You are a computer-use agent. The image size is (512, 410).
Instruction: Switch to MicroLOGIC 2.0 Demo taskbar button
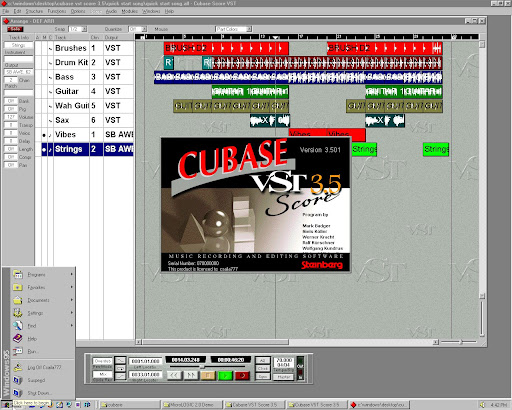point(192,405)
